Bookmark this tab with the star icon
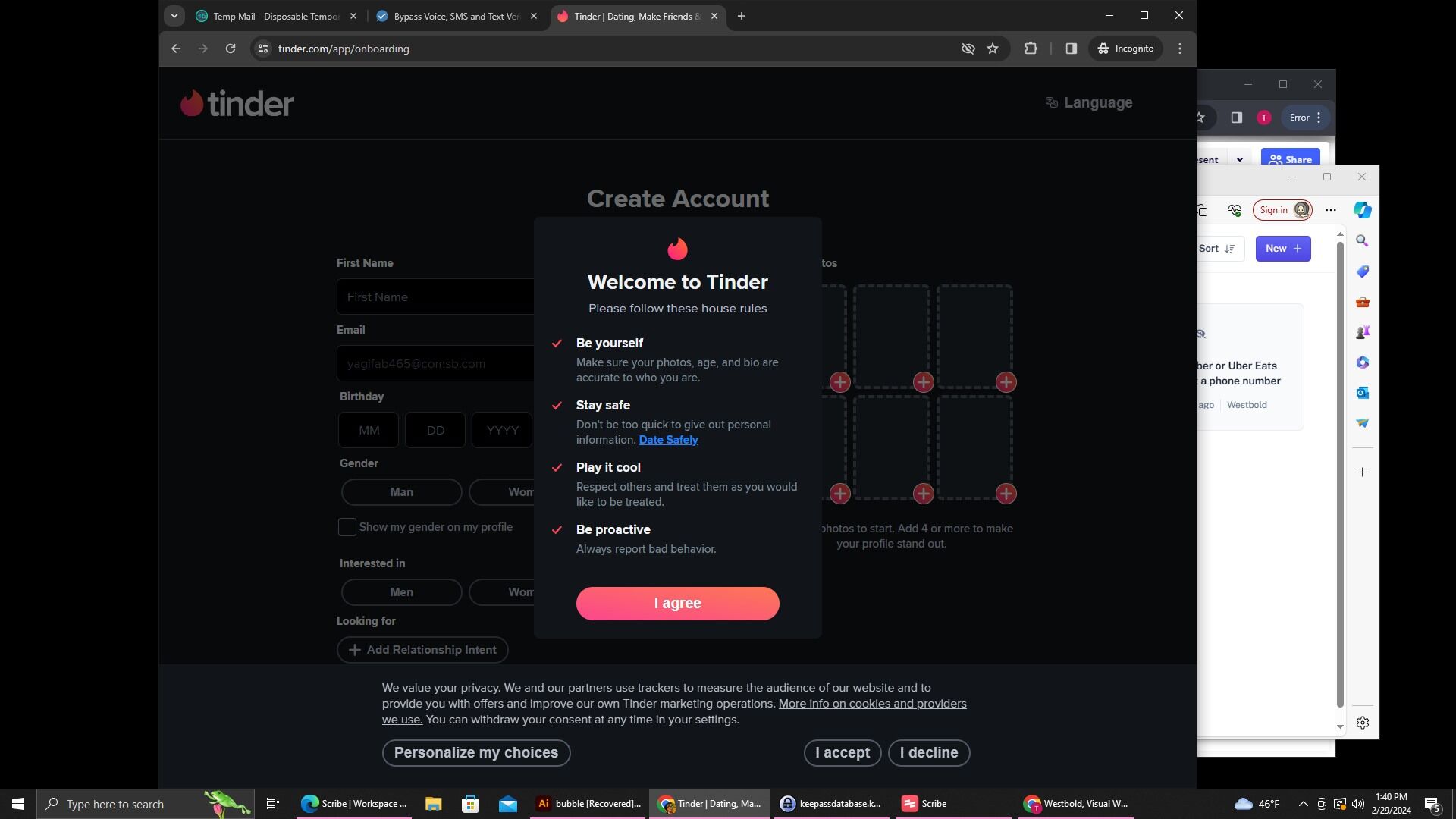 (993, 49)
